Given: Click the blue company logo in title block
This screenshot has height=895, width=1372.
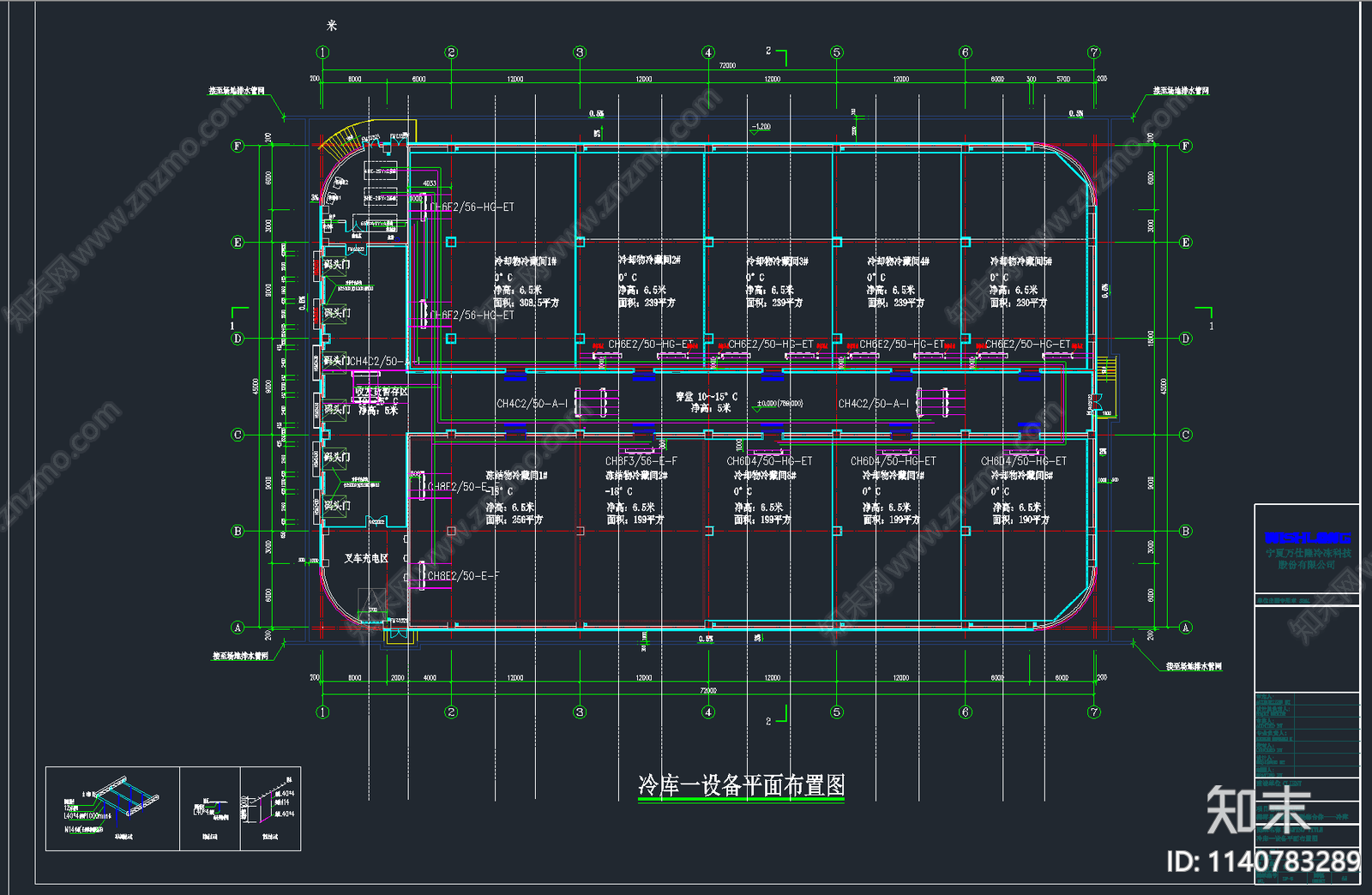Looking at the screenshot, I should point(1308,538).
